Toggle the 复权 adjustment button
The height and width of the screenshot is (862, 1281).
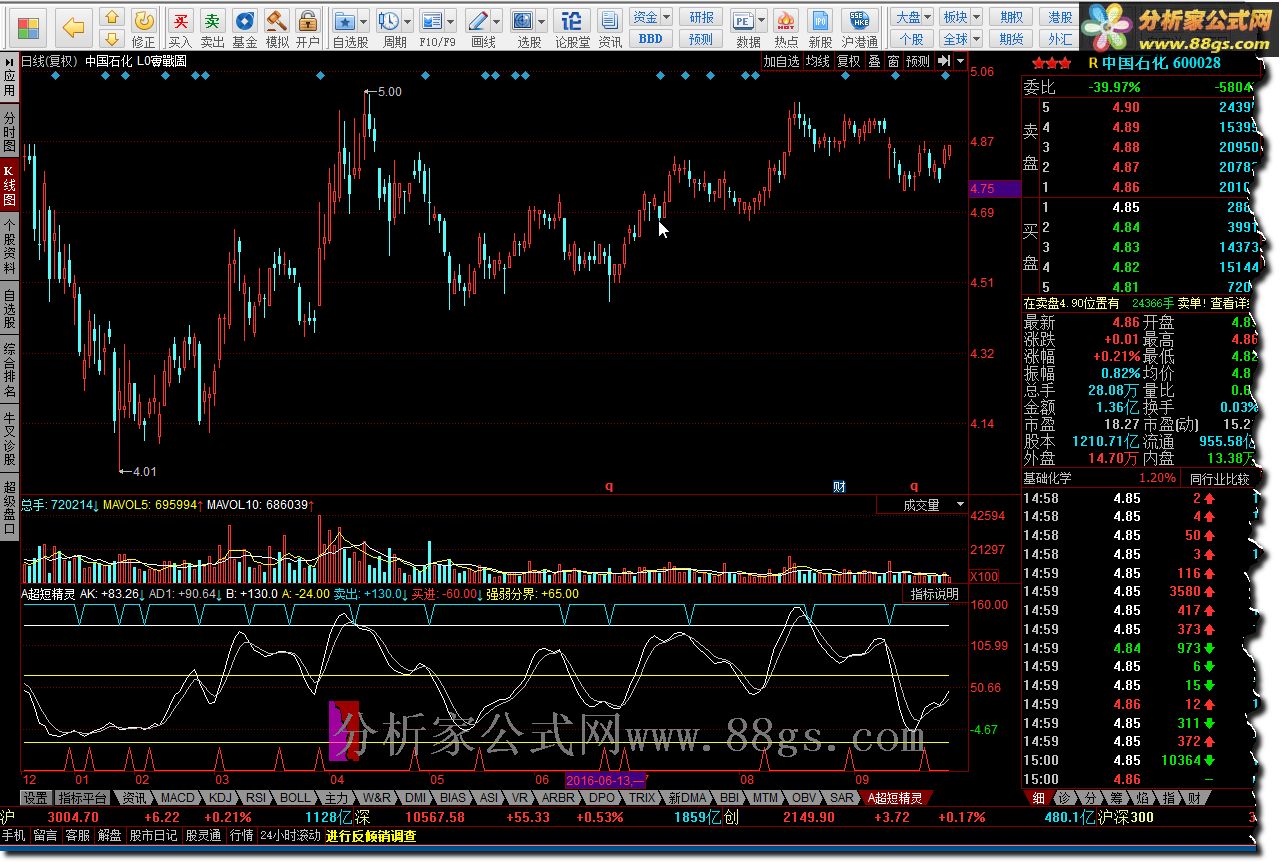click(x=849, y=61)
